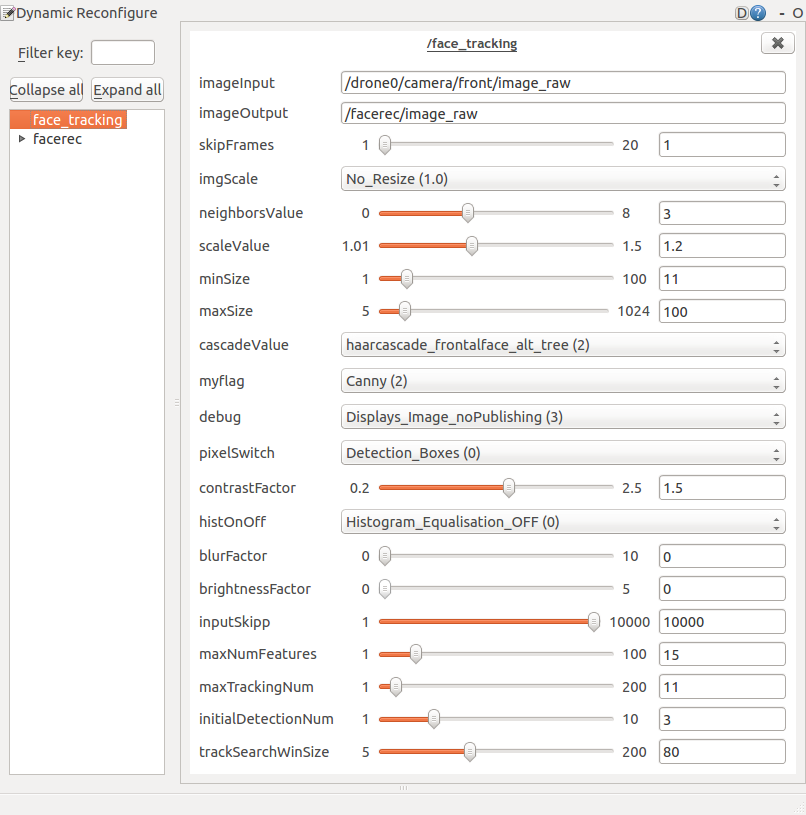The image size is (806, 815).
Task: Click the contrastFactor value box
Action: 722,488
